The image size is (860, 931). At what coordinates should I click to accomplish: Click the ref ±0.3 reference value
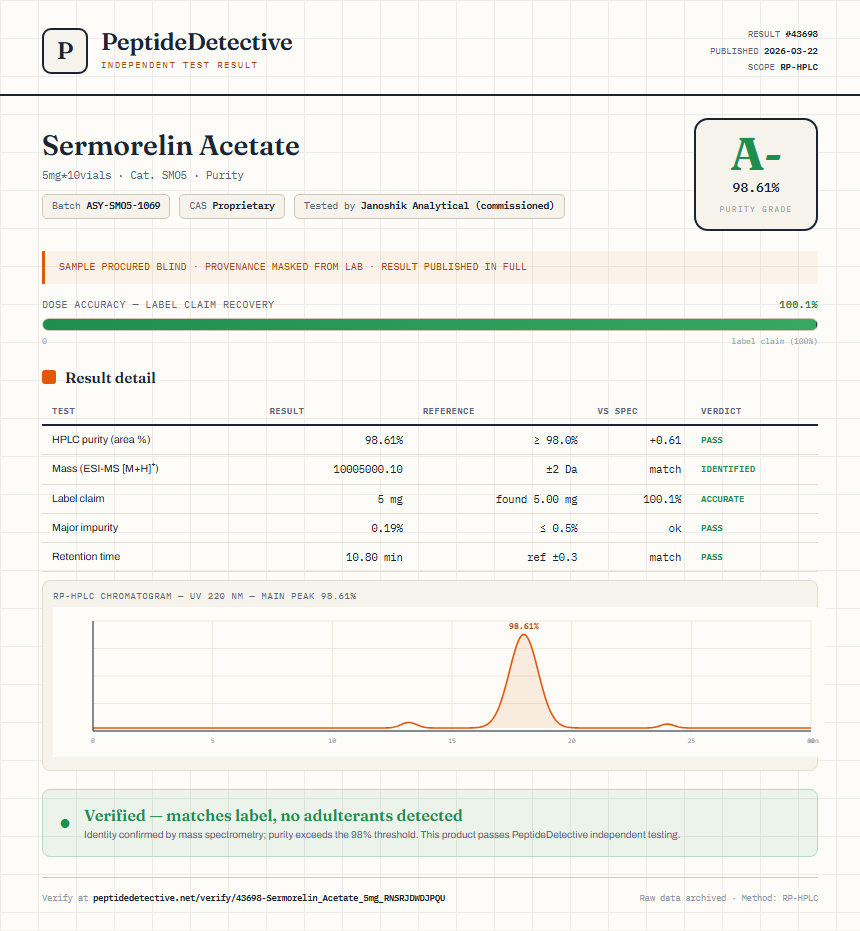click(552, 557)
